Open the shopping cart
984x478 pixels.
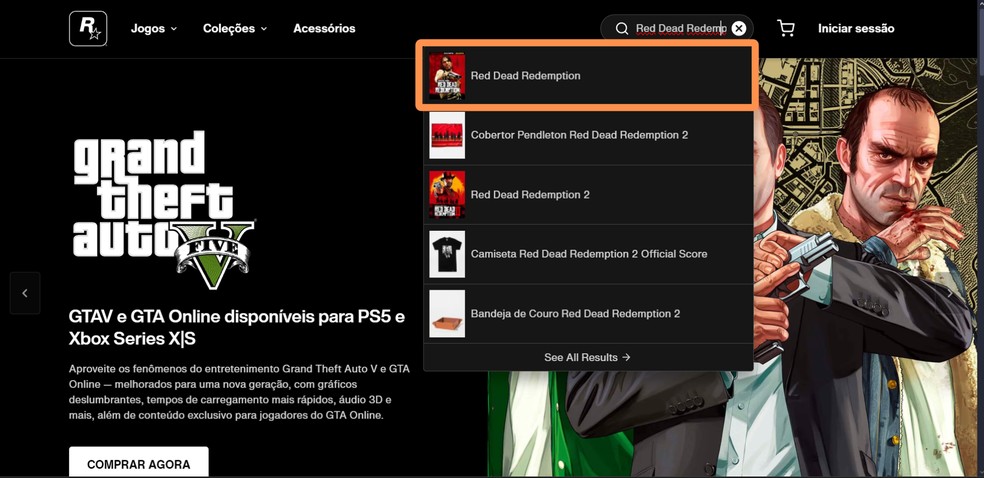pyautogui.click(x=785, y=28)
